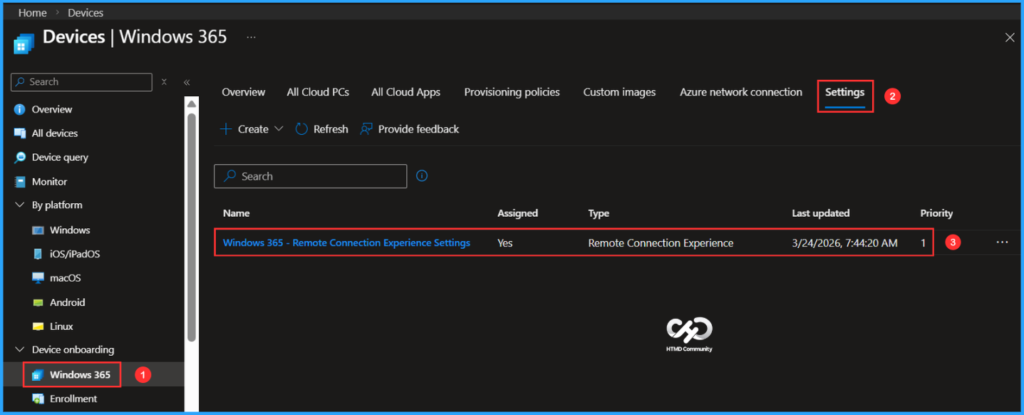1024x415 pixels.
Task: Sort by the Assigned column header
Action: point(518,213)
